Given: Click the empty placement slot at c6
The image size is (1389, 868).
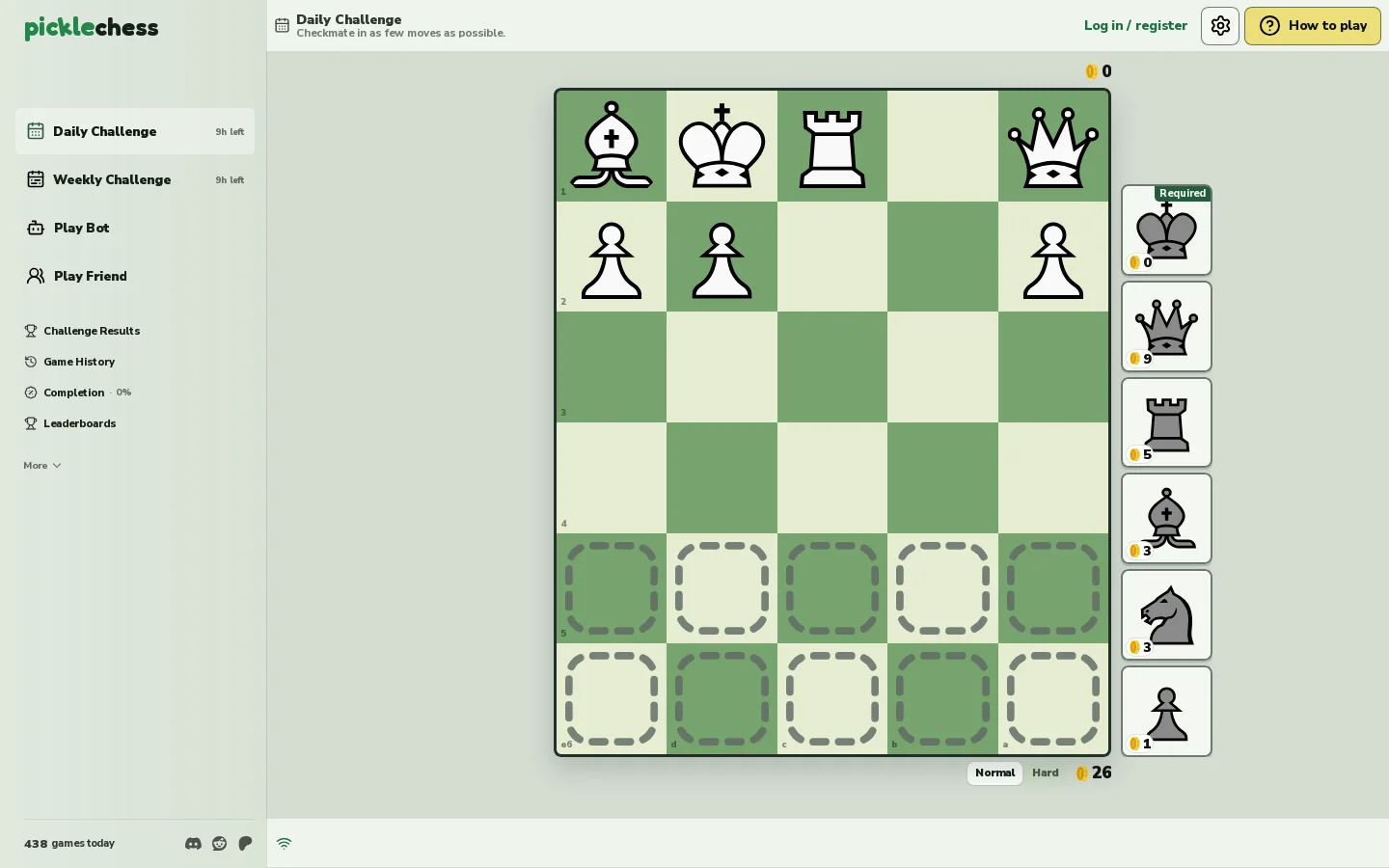Looking at the screenshot, I should click(x=832, y=699).
